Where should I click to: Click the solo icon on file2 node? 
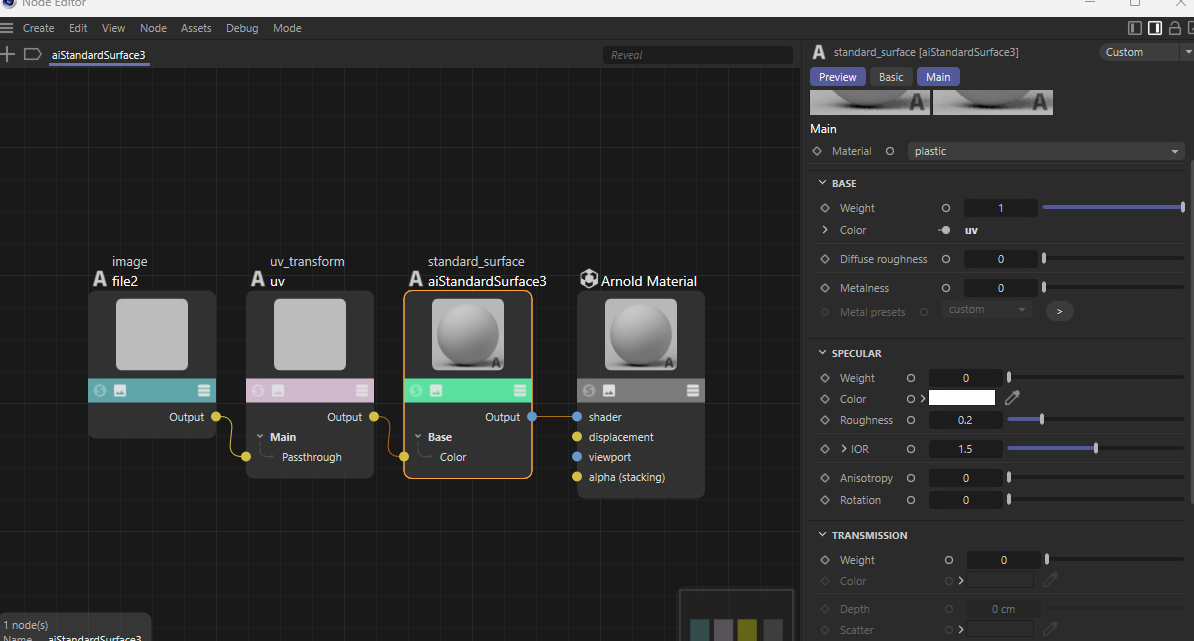[x=100, y=391]
